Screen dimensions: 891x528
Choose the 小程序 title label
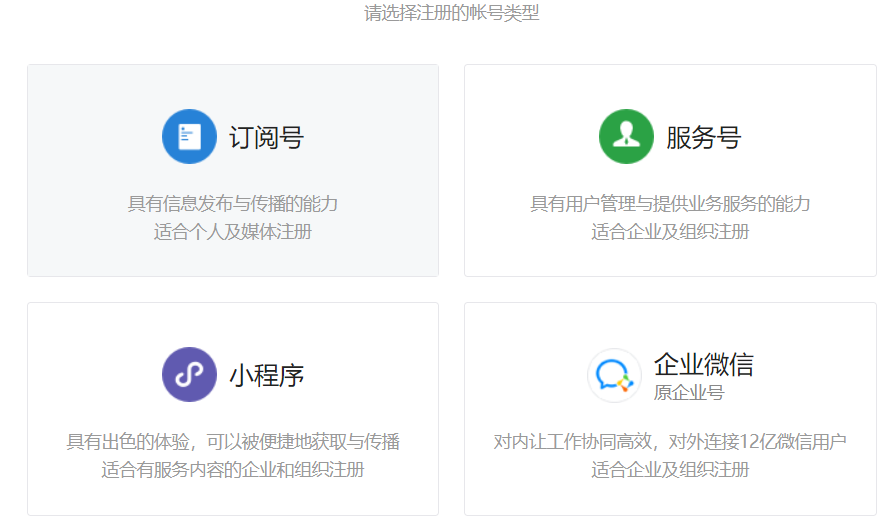click(266, 375)
